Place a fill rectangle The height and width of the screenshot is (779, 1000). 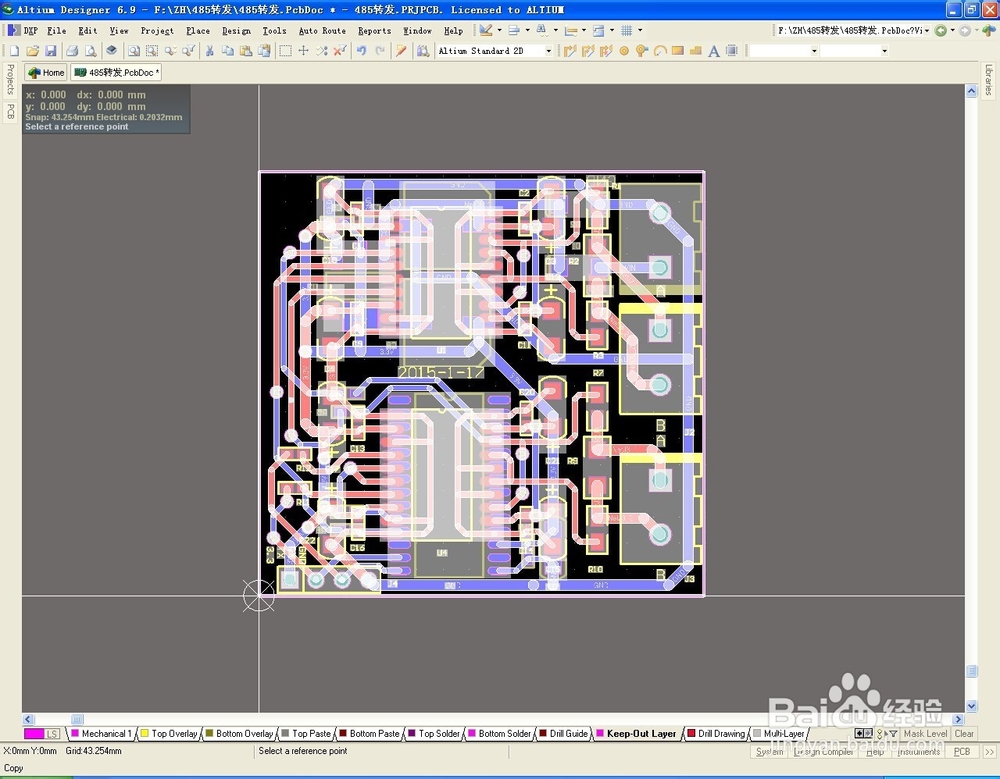678,51
